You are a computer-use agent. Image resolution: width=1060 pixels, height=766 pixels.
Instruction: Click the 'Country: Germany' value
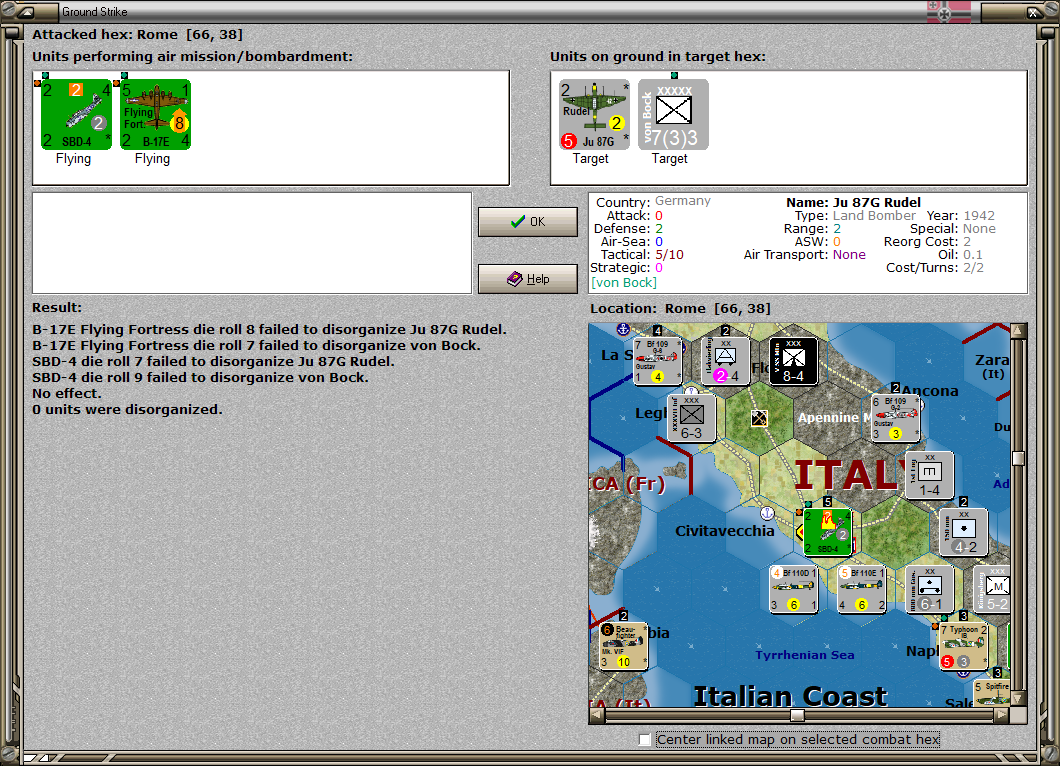point(683,201)
